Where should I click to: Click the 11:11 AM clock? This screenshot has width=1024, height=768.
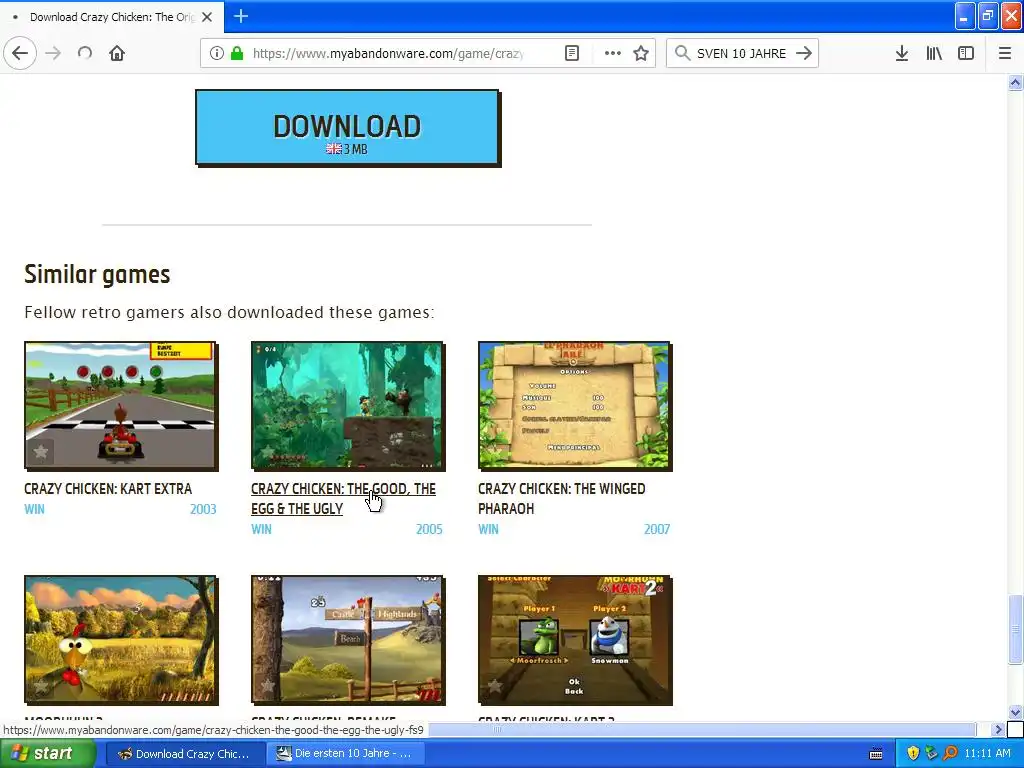[x=987, y=754]
